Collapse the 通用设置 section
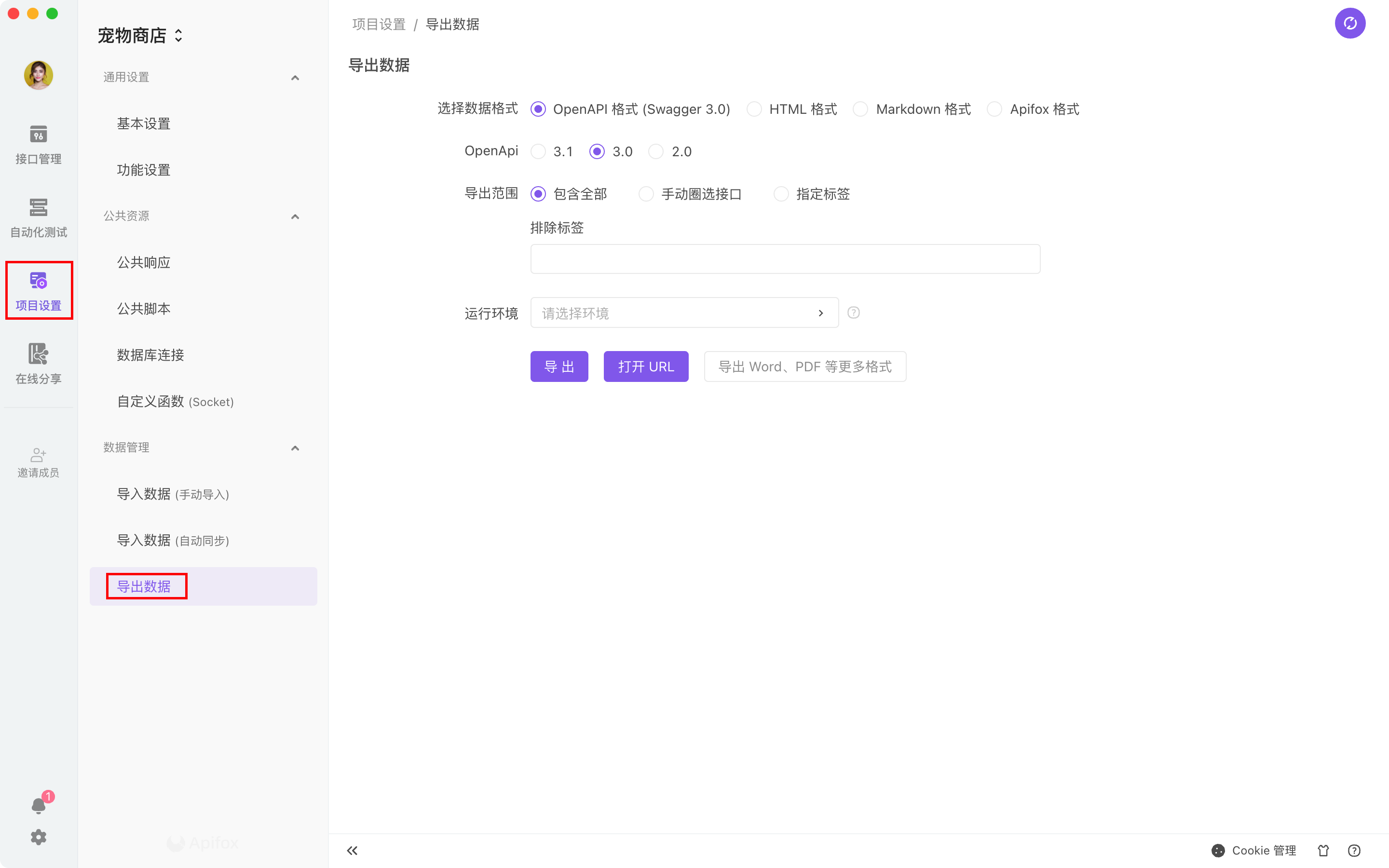 pos(295,78)
